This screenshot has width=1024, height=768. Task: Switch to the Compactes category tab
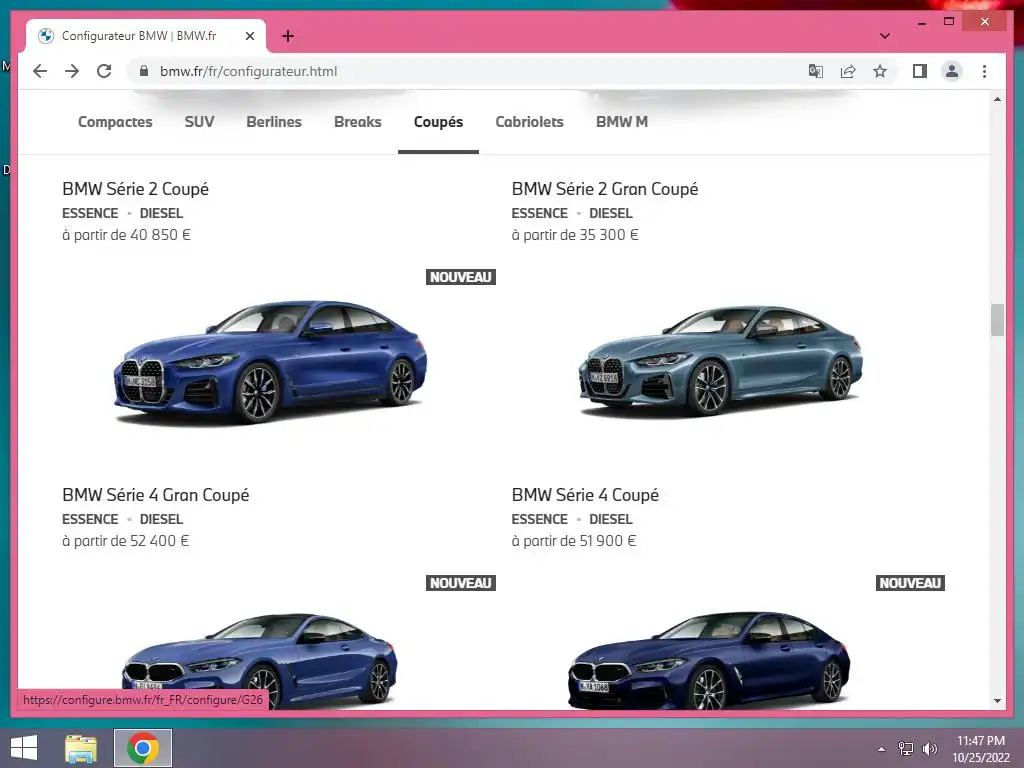(115, 122)
